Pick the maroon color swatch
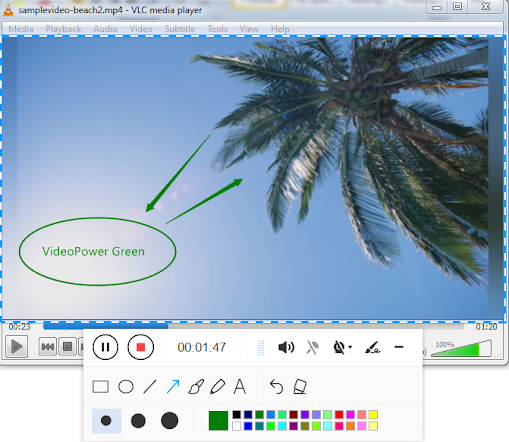This screenshot has height=442, width=509. (x=293, y=415)
